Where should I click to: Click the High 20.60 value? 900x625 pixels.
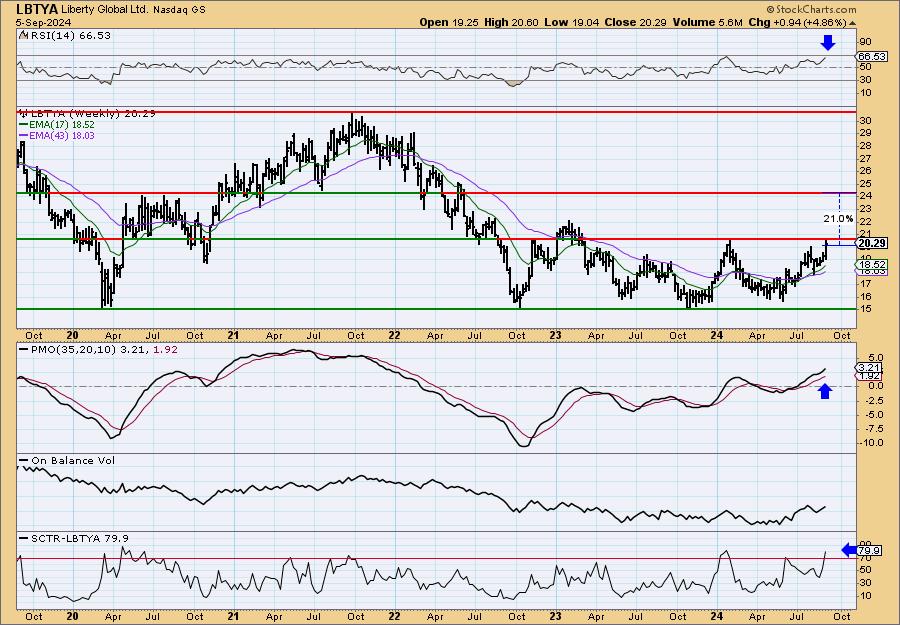pyautogui.click(x=511, y=22)
